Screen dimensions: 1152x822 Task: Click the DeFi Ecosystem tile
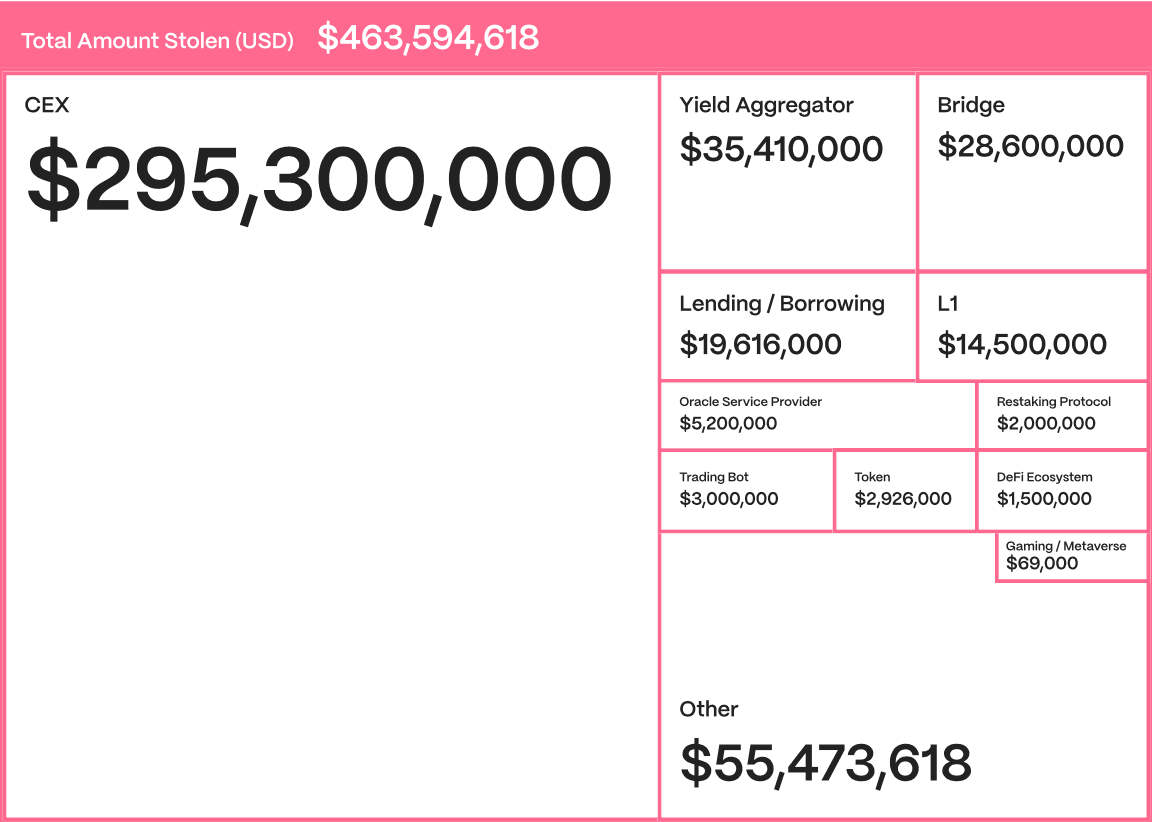coord(1062,491)
